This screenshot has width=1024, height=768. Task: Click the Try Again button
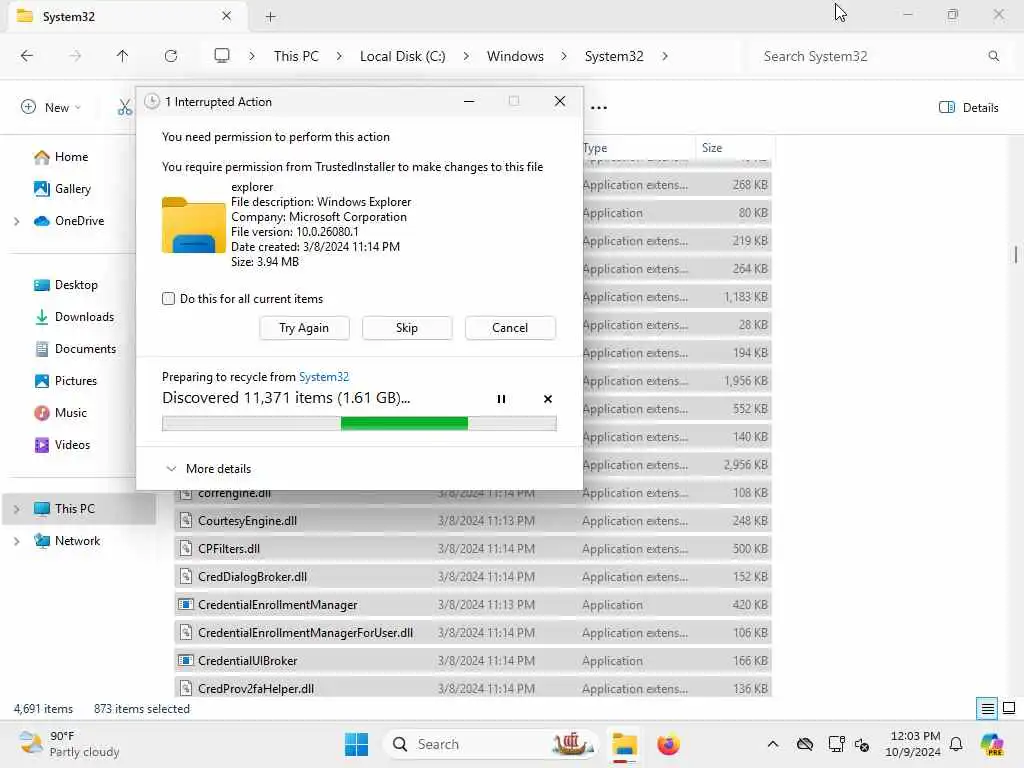pyautogui.click(x=304, y=328)
